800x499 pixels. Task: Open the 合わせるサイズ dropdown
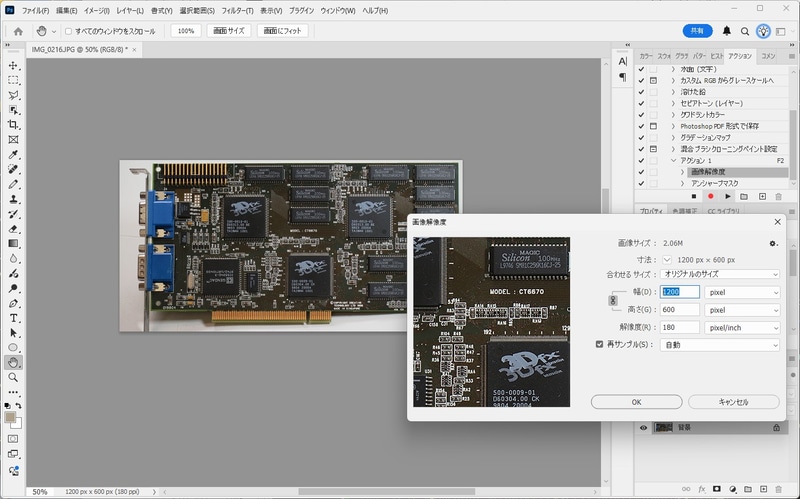(719, 274)
